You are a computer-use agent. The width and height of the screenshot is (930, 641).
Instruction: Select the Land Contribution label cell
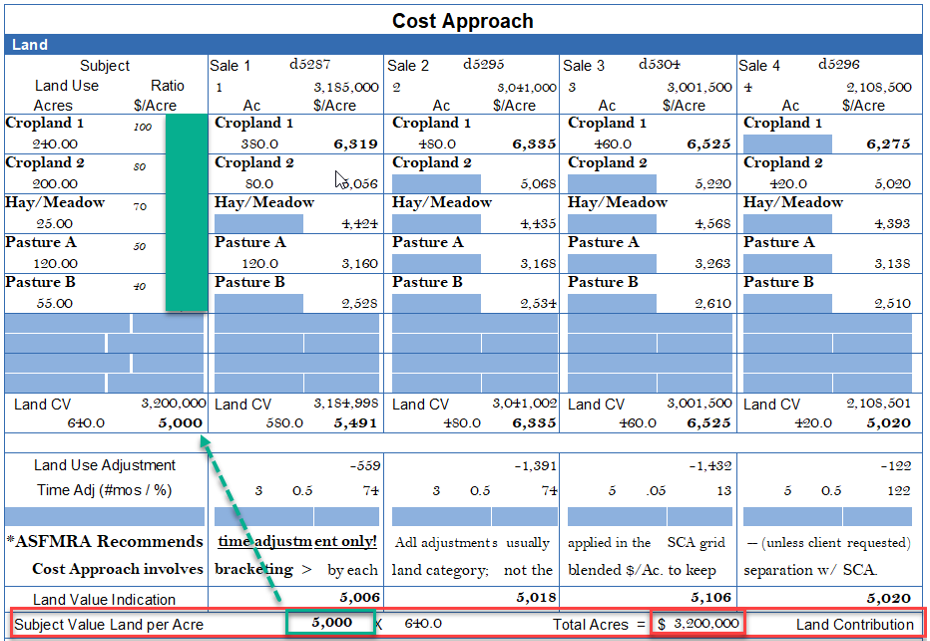(x=854, y=624)
